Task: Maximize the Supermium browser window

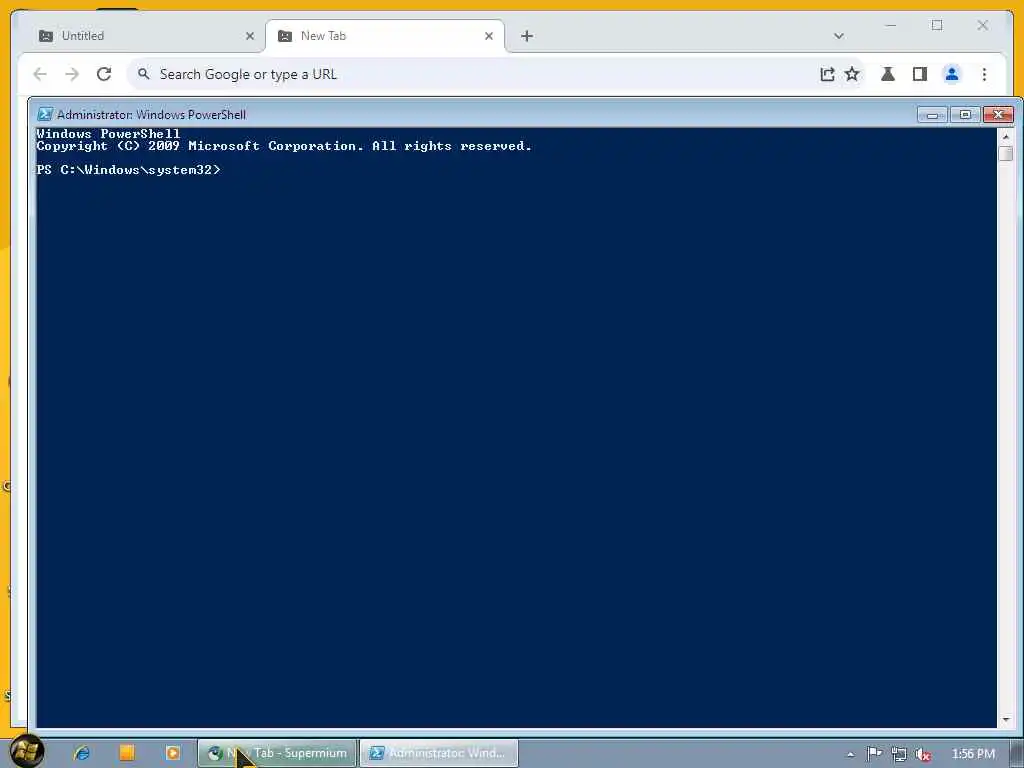Action: 937,25
